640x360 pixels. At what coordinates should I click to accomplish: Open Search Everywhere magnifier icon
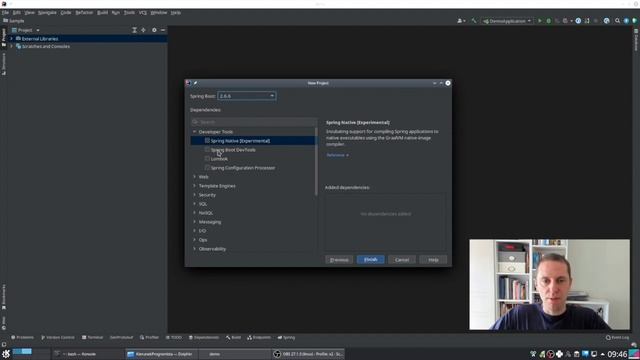click(617, 21)
